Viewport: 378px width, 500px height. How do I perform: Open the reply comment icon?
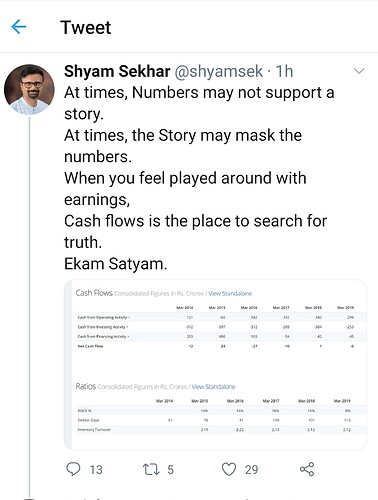coord(73,469)
